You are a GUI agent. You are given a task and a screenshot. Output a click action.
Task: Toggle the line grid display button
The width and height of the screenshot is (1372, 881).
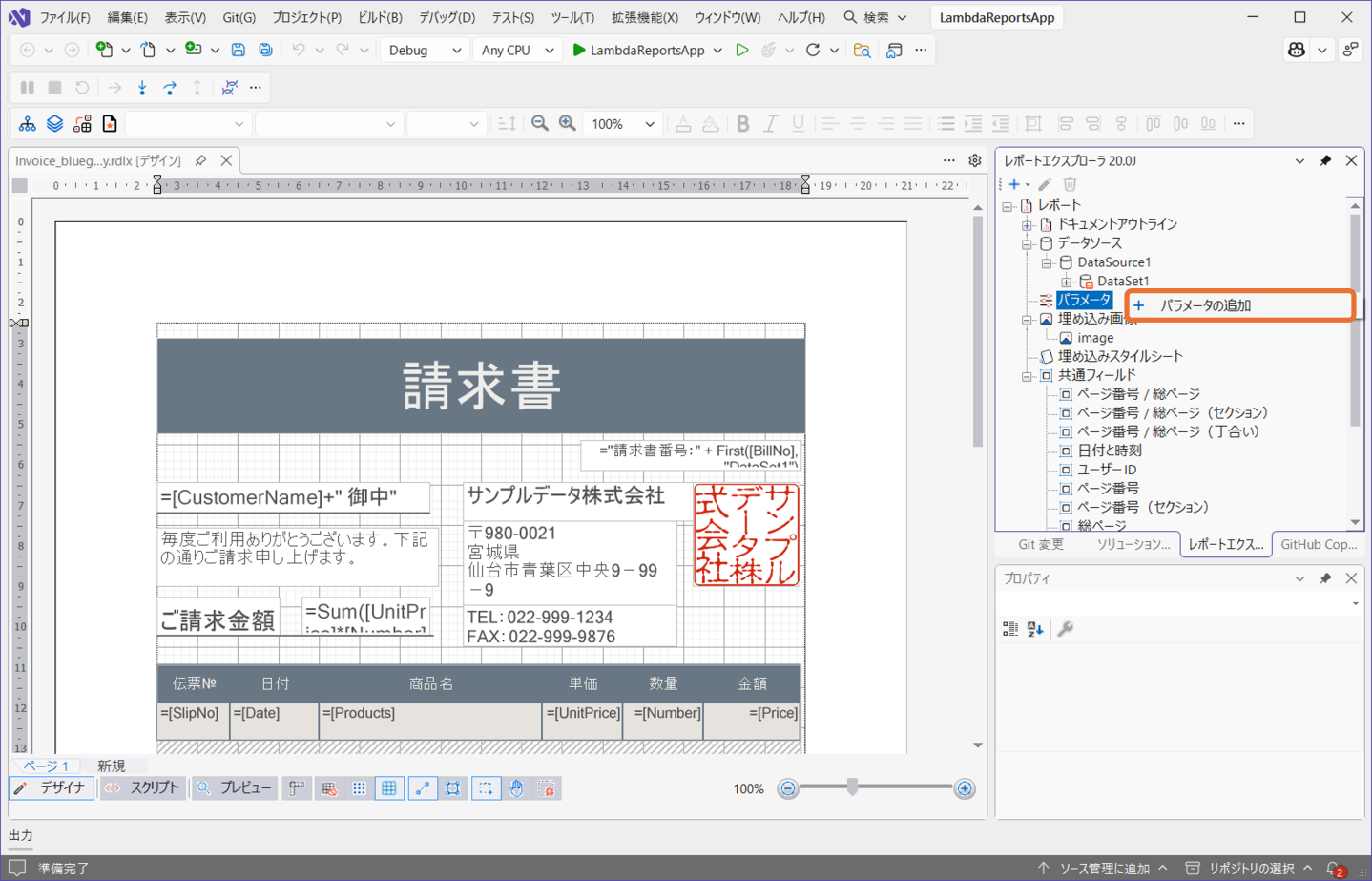pos(389,788)
